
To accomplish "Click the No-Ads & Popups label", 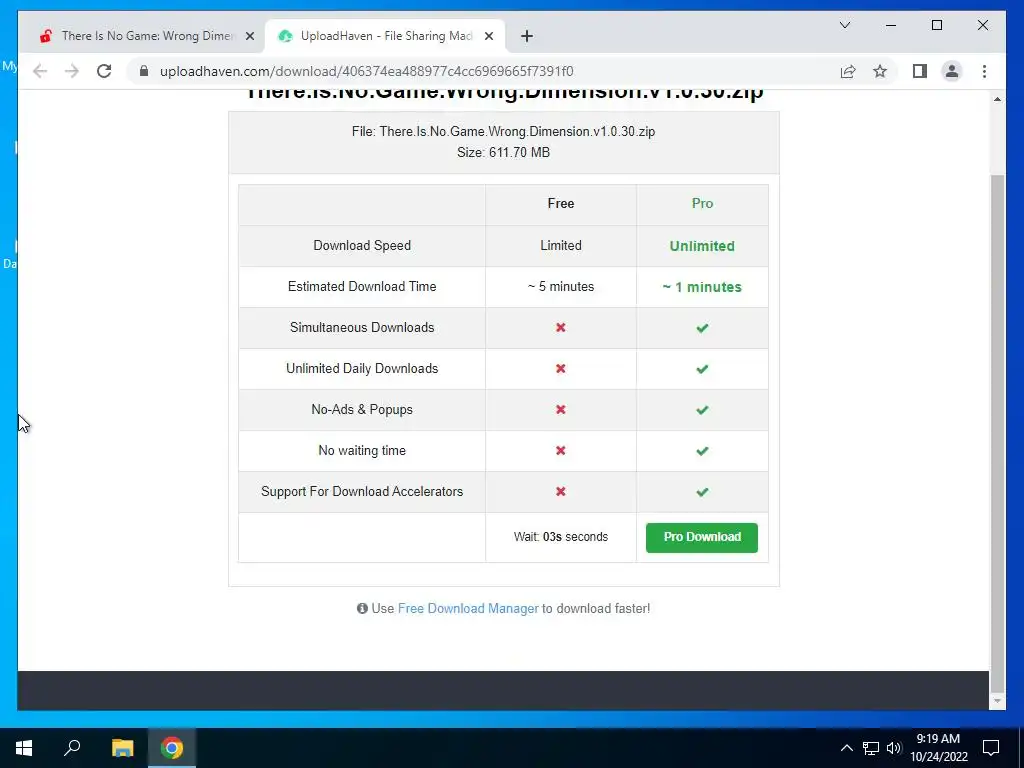I will [362, 409].
